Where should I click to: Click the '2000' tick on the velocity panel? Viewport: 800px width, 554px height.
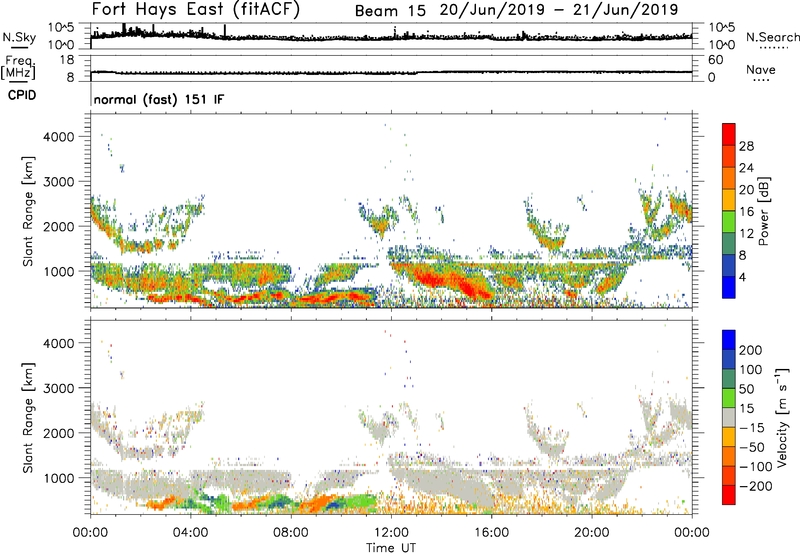click(x=58, y=433)
